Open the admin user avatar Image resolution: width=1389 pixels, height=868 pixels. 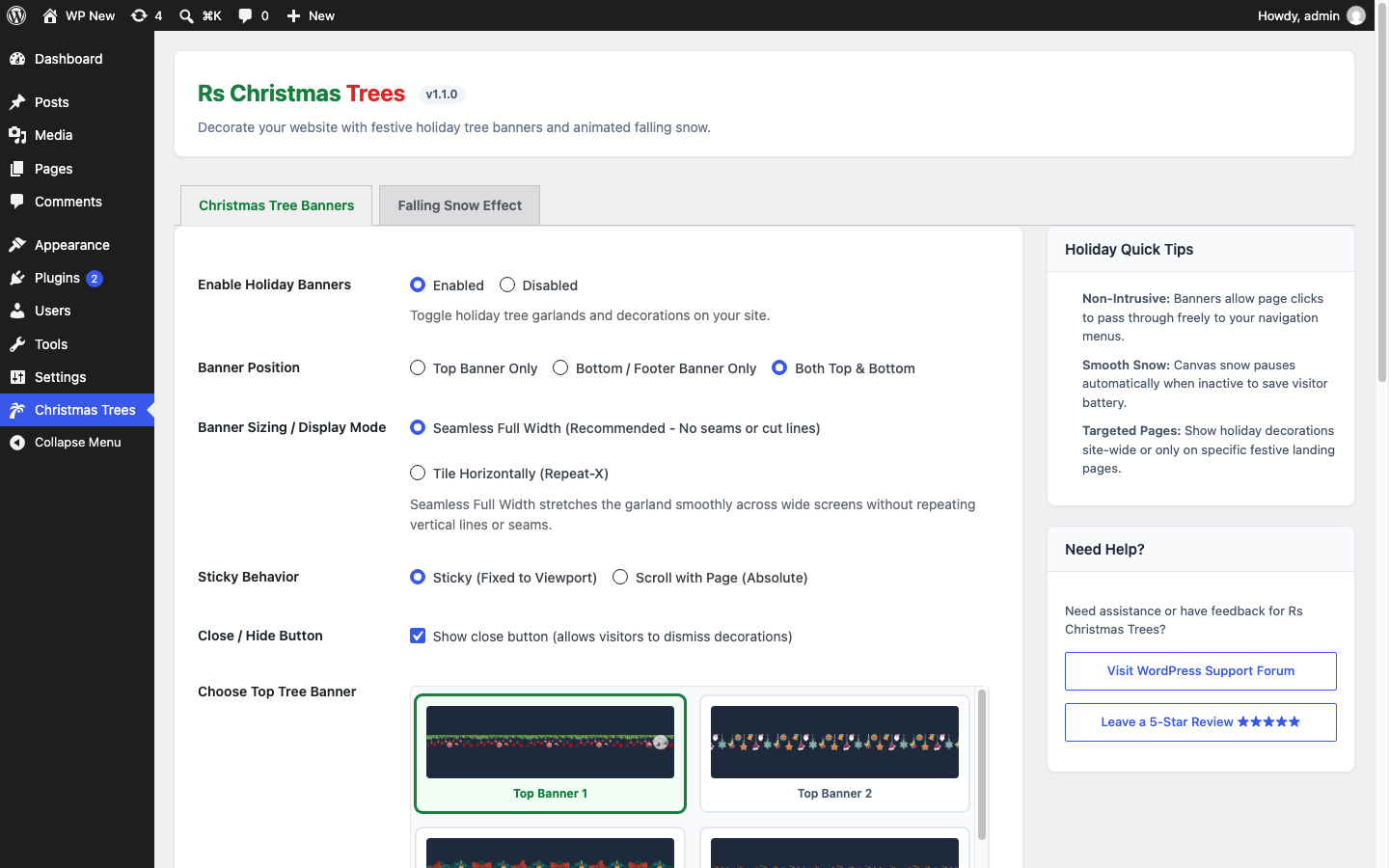tap(1356, 15)
